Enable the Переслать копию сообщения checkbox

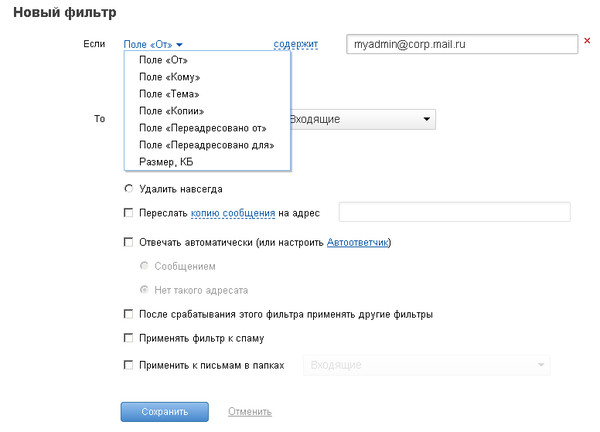pos(129,213)
